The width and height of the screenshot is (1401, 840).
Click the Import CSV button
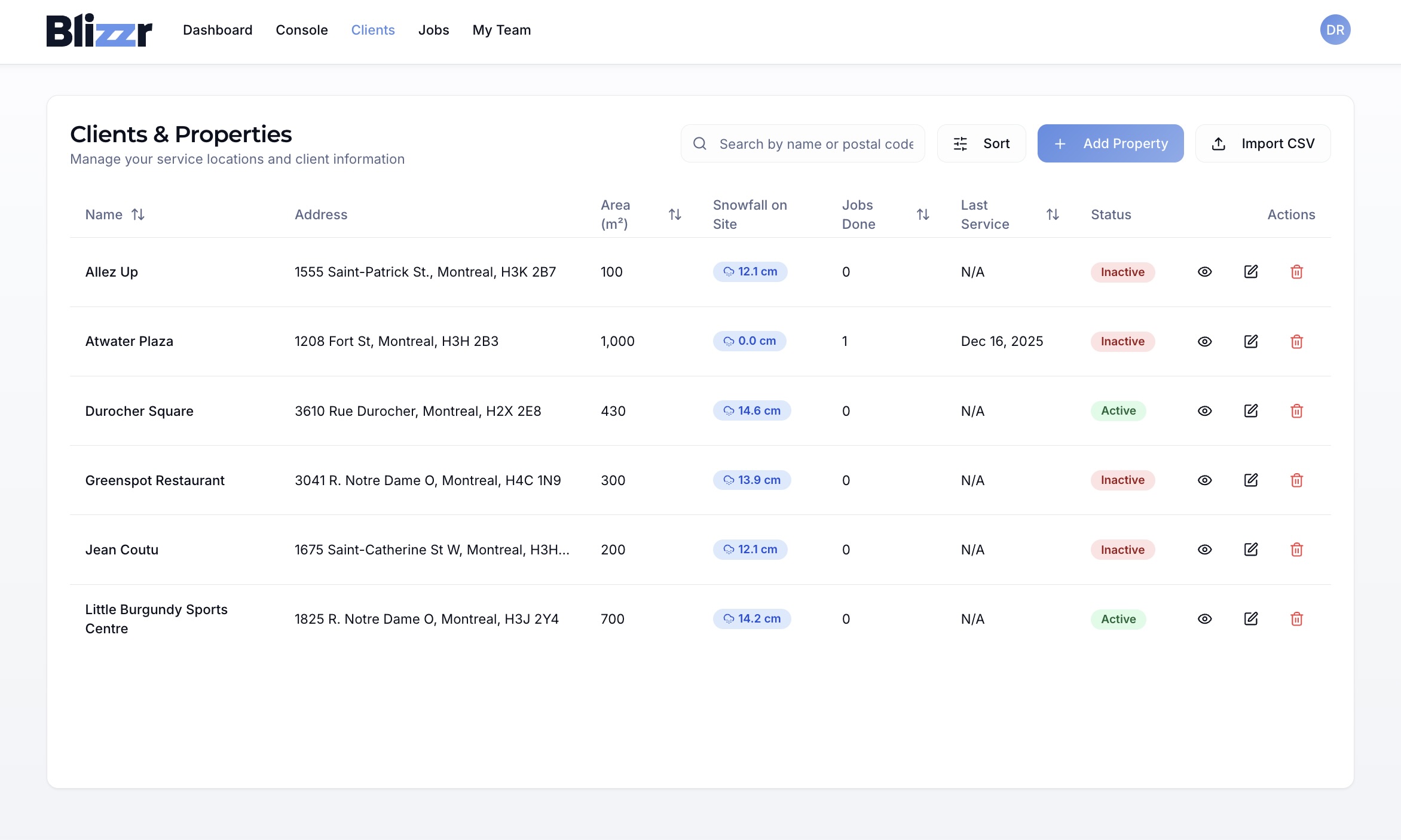[1263, 143]
